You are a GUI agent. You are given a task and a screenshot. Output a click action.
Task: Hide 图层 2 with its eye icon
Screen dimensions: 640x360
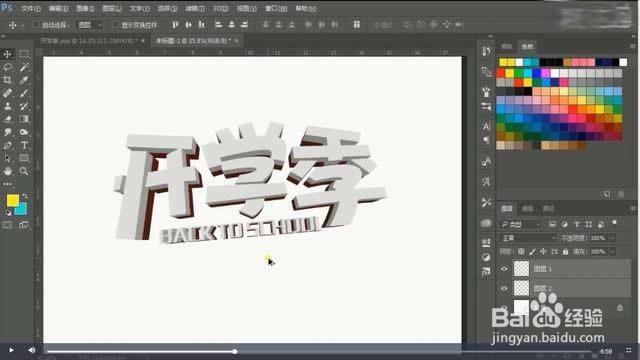pyautogui.click(x=504, y=288)
